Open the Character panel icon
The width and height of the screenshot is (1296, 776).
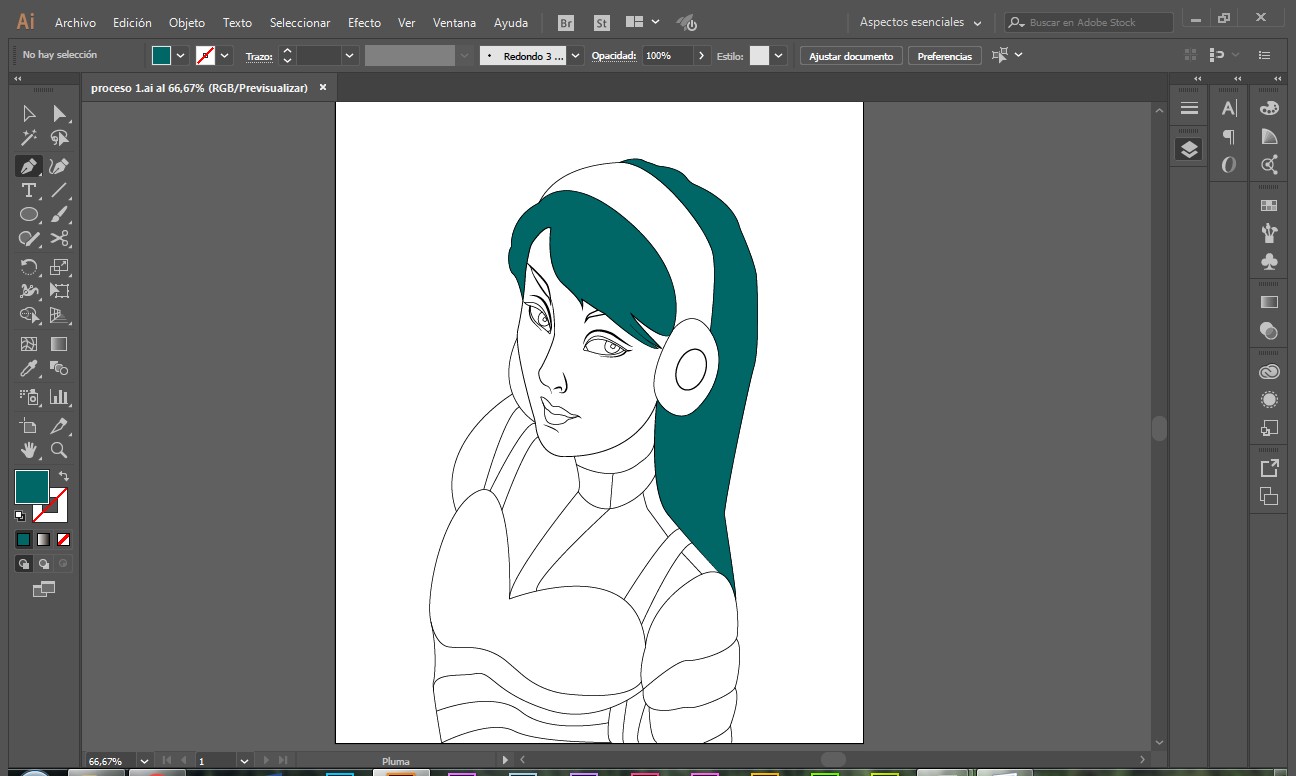pyautogui.click(x=1229, y=108)
